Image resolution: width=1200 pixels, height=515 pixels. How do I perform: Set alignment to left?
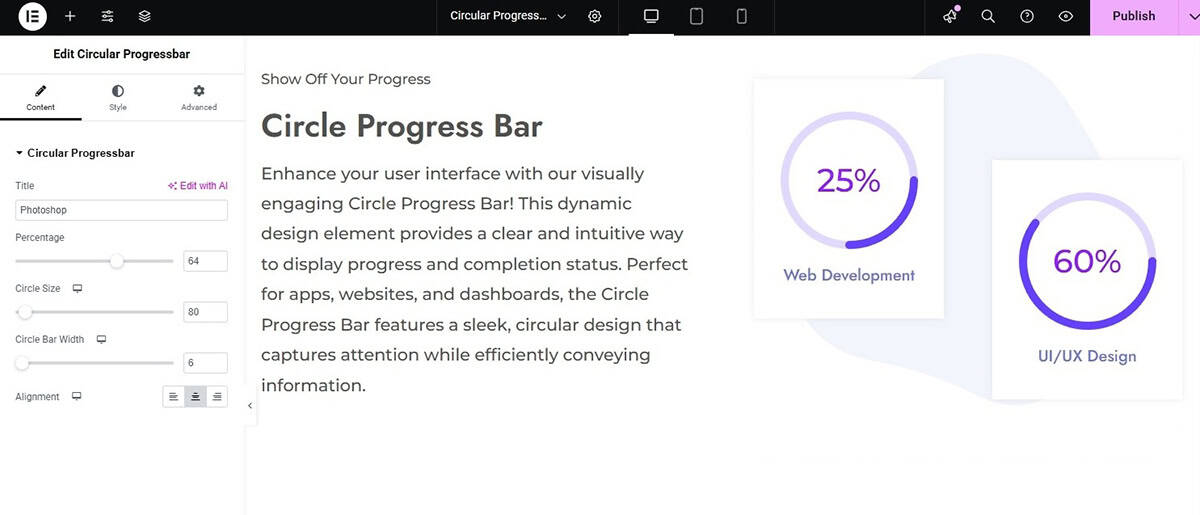click(x=174, y=397)
